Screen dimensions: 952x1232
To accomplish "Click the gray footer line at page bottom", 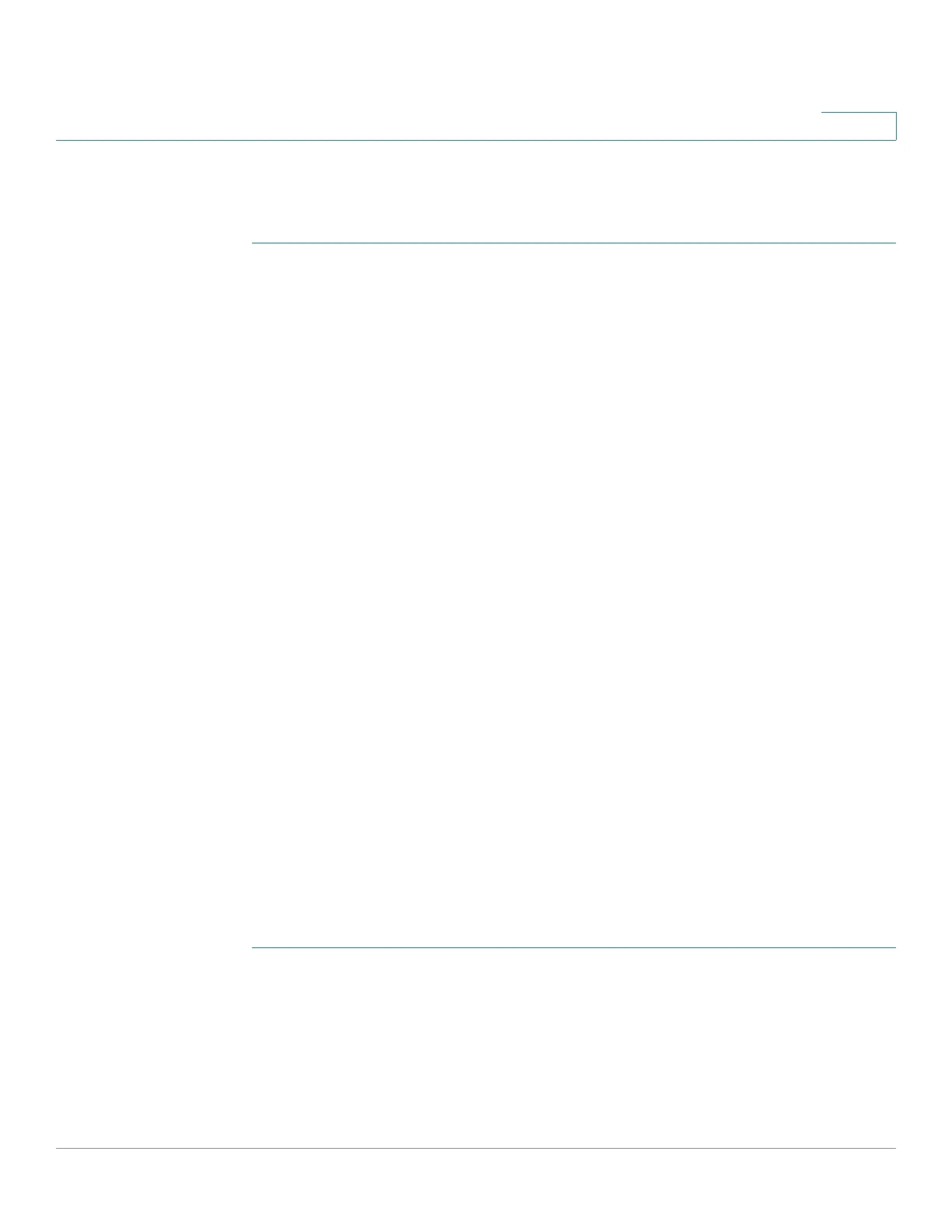I will click(x=476, y=1148).
